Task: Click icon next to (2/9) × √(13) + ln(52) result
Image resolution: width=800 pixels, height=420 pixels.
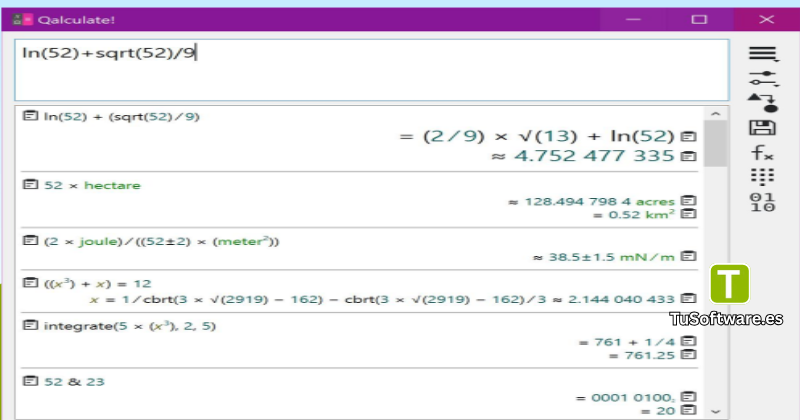Action: [688, 136]
